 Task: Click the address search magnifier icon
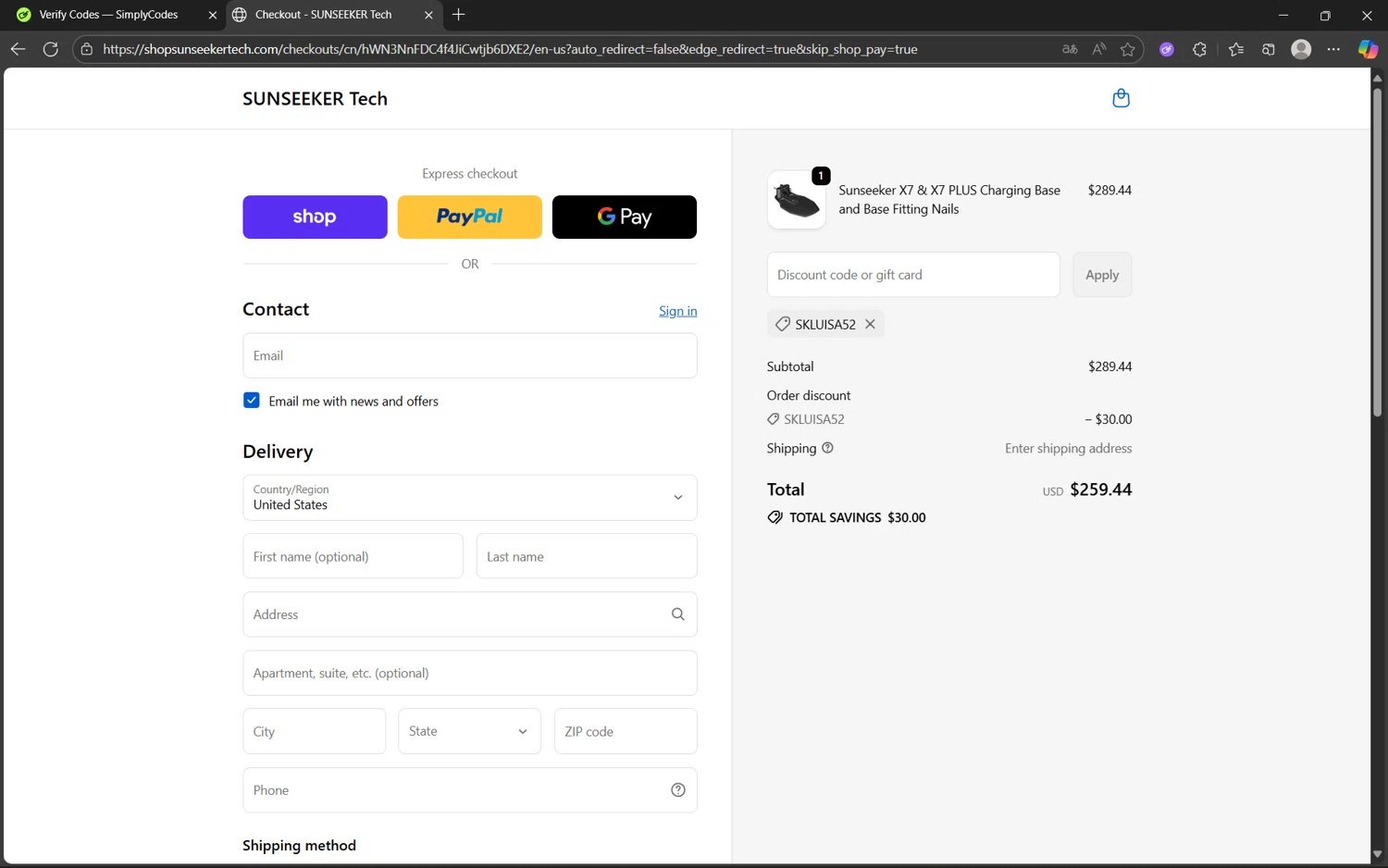678,614
